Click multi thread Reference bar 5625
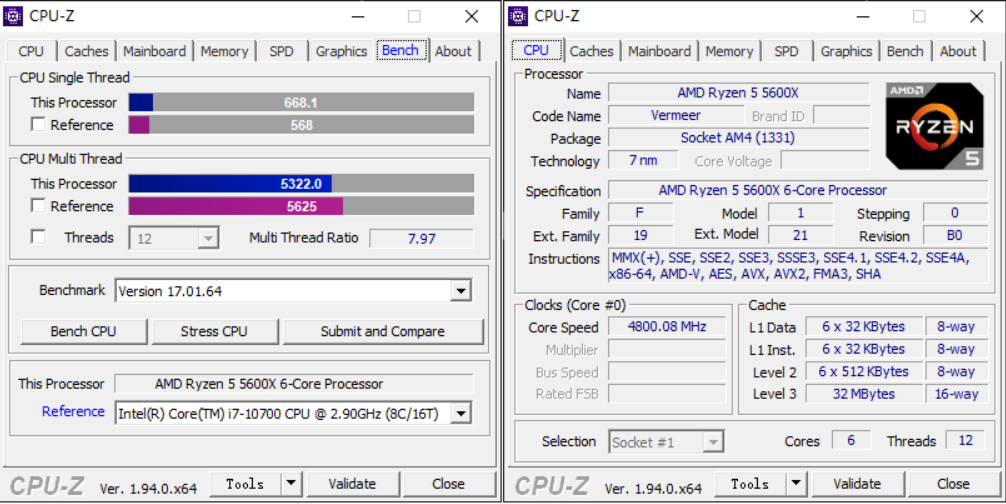1006x504 pixels. (302, 206)
